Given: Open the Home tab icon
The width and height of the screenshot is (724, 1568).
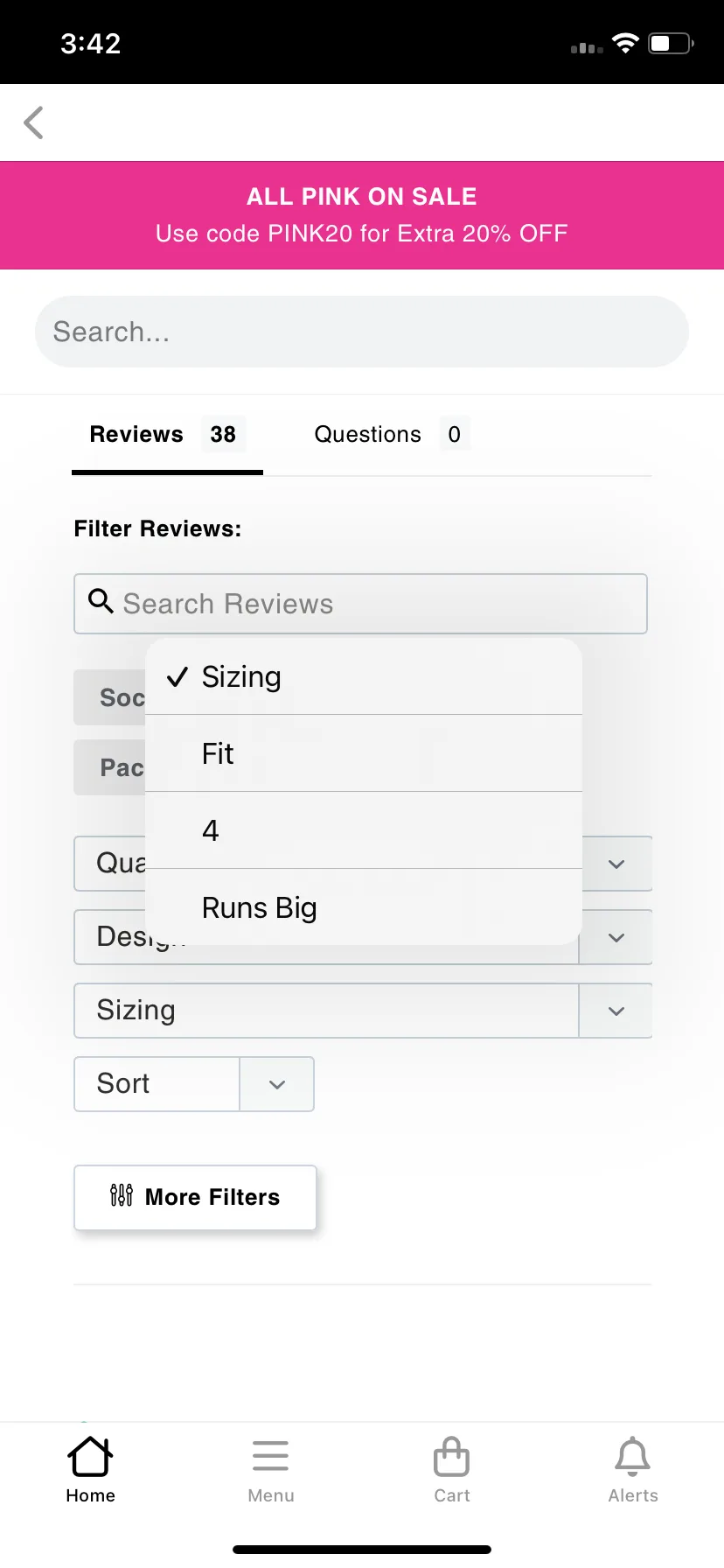Looking at the screenshot, I should pyautogui.click(x=90, y=1457).
